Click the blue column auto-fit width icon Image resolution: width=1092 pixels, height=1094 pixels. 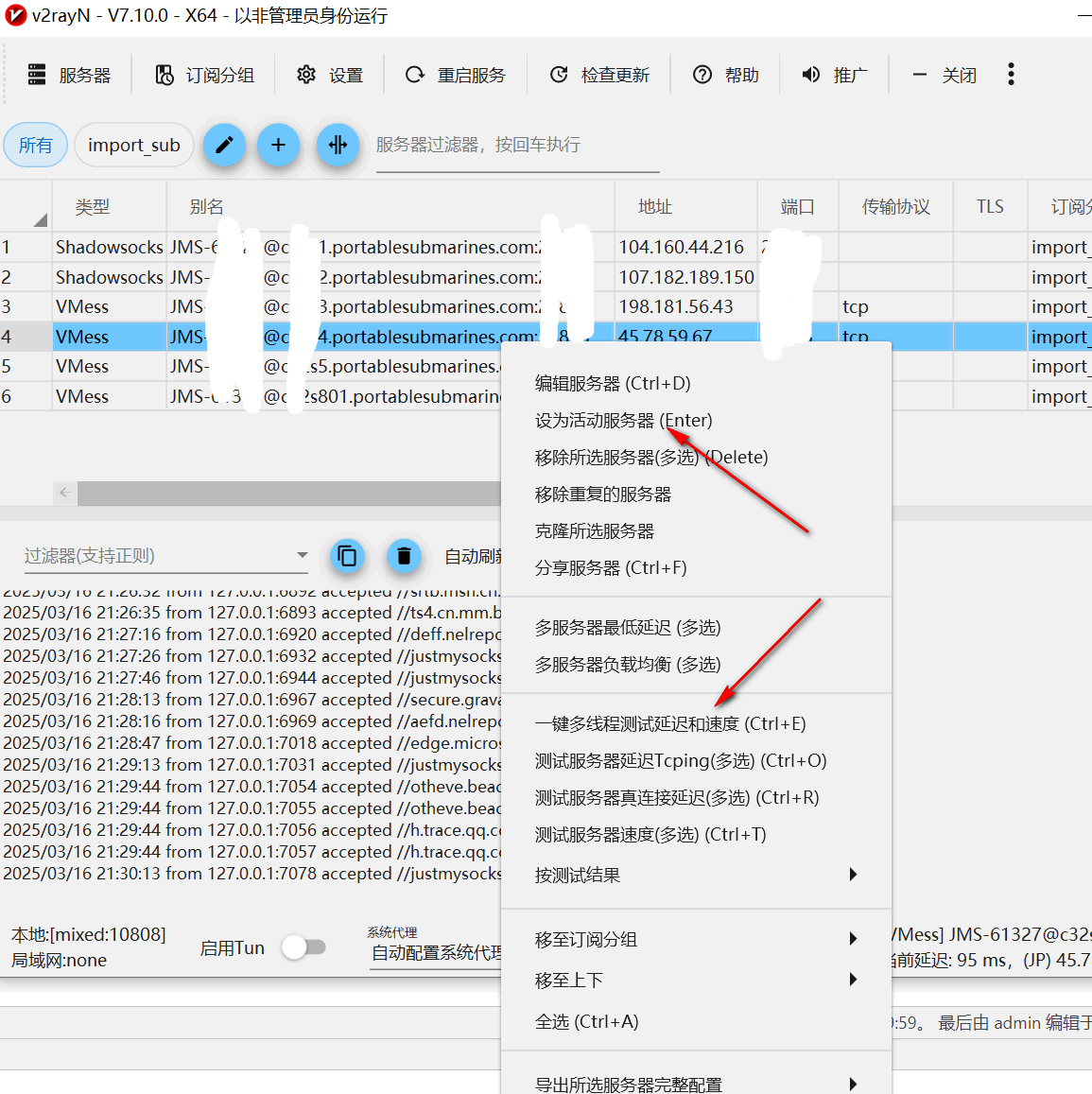(x=338, y=145)
